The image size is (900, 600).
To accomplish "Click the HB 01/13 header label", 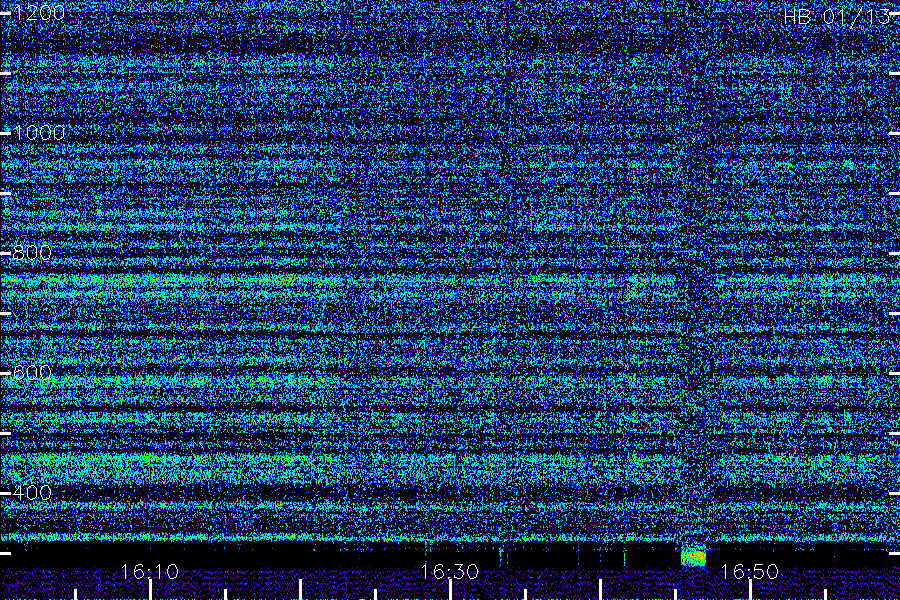I will [837, 17].
